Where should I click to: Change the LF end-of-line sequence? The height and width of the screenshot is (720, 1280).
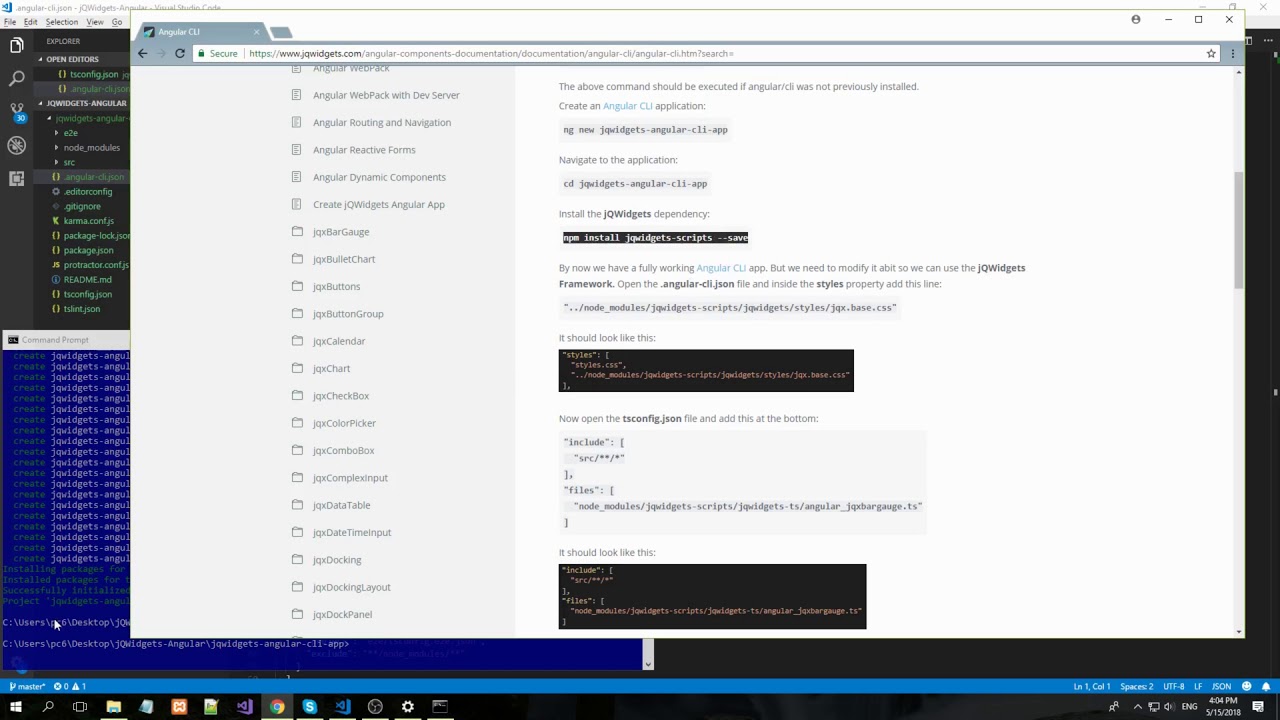1198,686
